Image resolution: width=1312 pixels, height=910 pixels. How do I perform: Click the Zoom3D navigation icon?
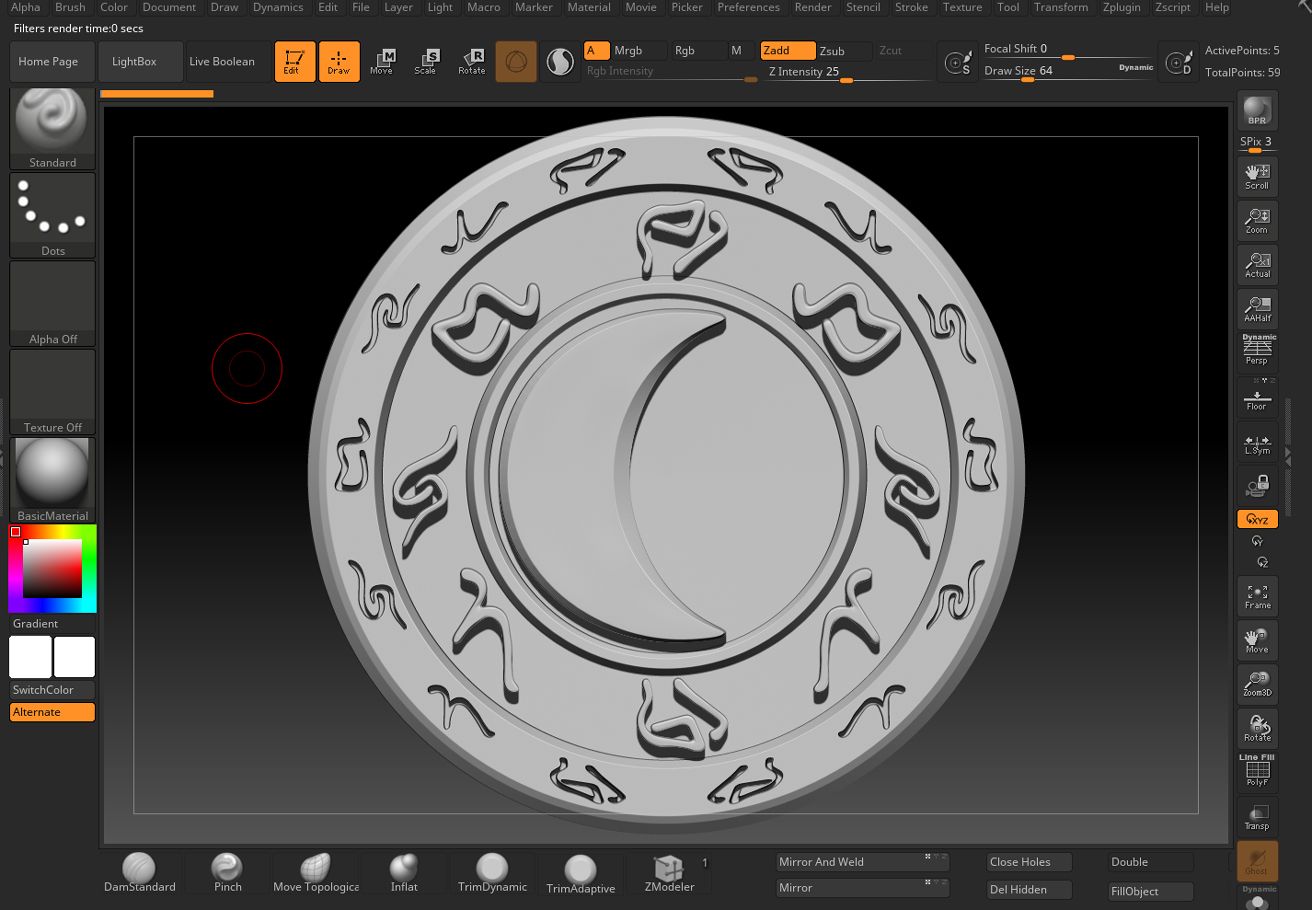1257,684
